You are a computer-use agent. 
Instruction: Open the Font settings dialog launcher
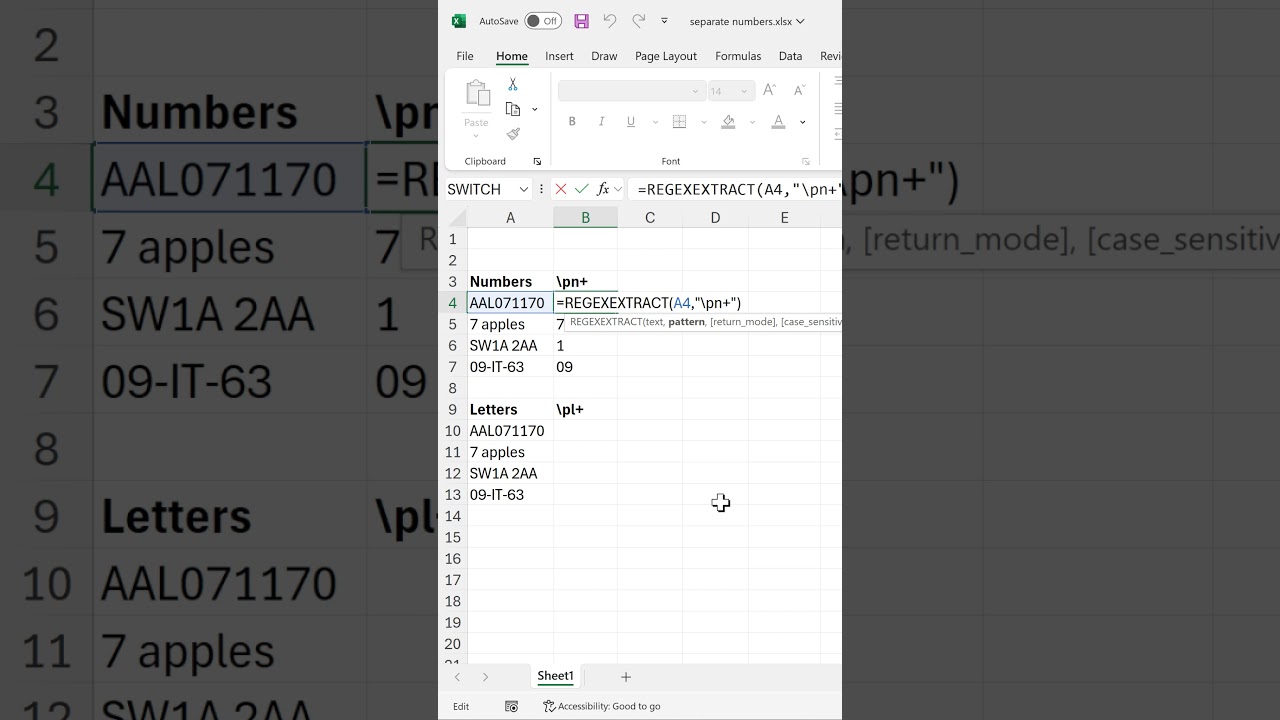(x=806, y=161)
